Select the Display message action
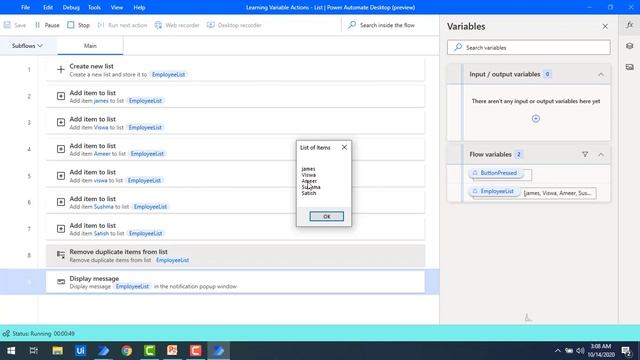Viewport: 640px width, 360px height. (235, 282)
